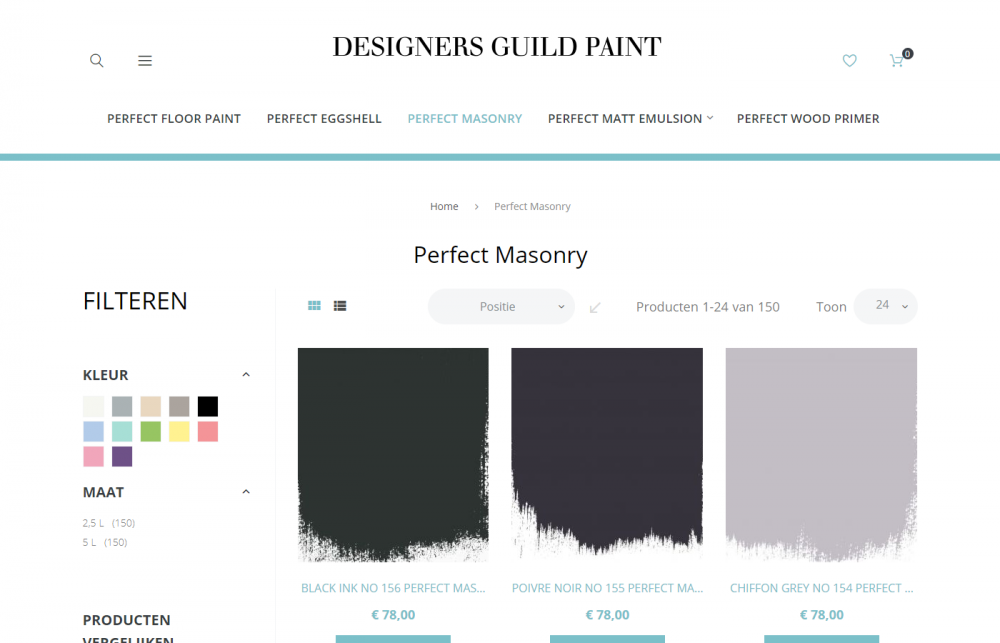Screen dimensions: 1000x643
Task: Filter by light blue color swatch
Action: (x=94, y=431)
